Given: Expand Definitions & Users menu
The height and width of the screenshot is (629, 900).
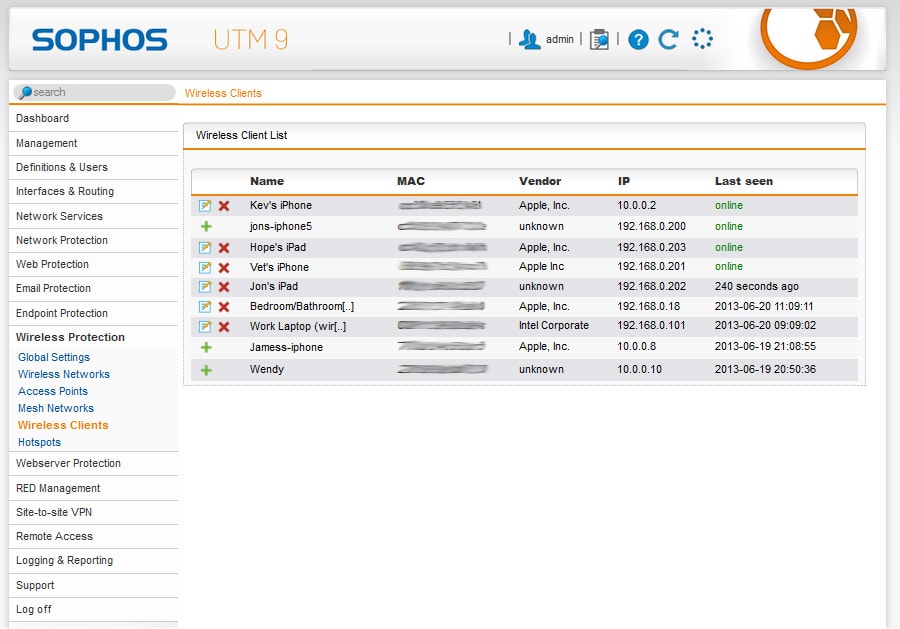Looking at the screenshot, I should click(x=93, y=168).
